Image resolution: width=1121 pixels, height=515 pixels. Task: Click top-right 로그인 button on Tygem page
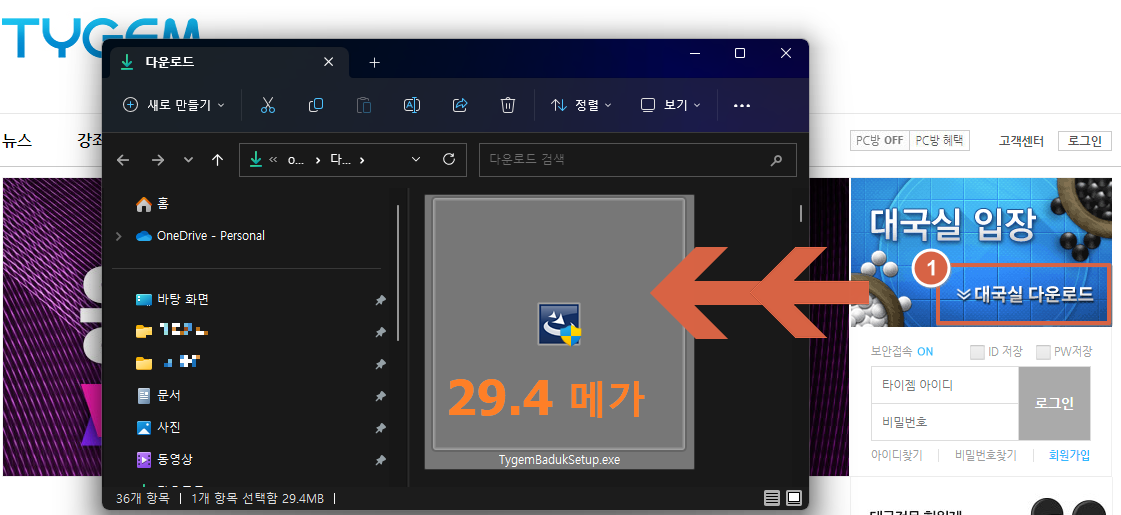point(1085,140)
